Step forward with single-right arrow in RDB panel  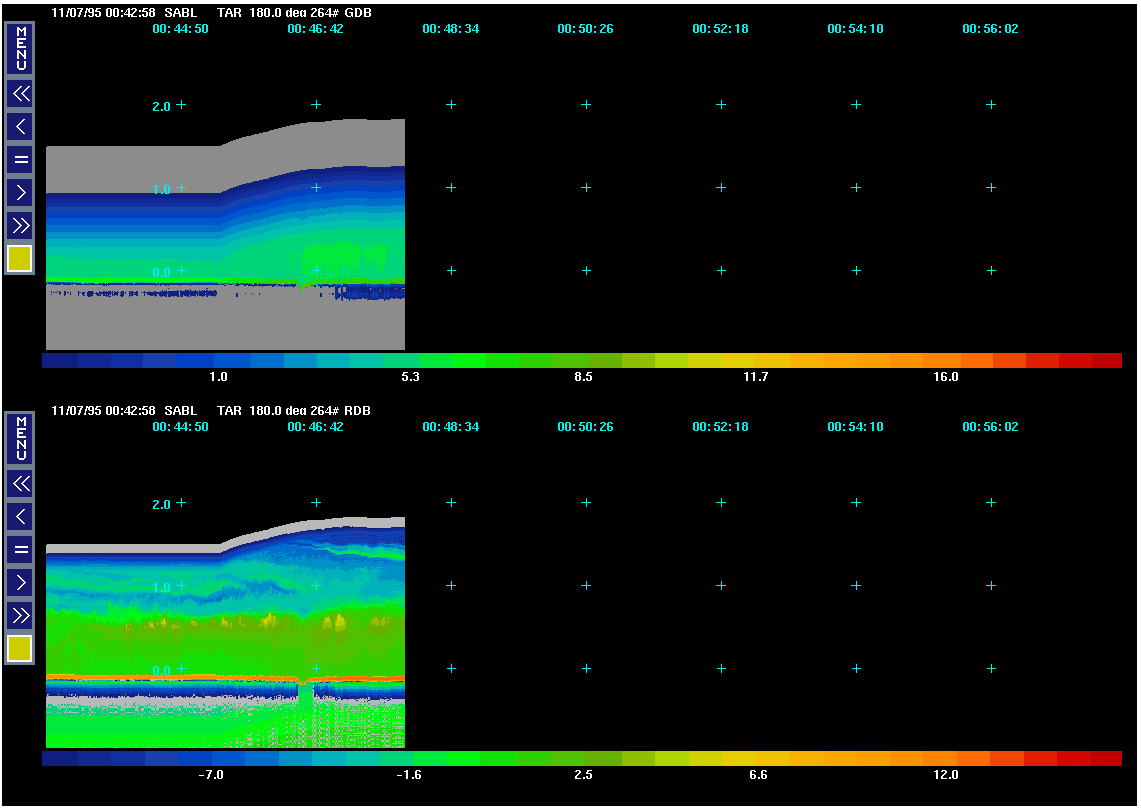click(x=20, y=582)
